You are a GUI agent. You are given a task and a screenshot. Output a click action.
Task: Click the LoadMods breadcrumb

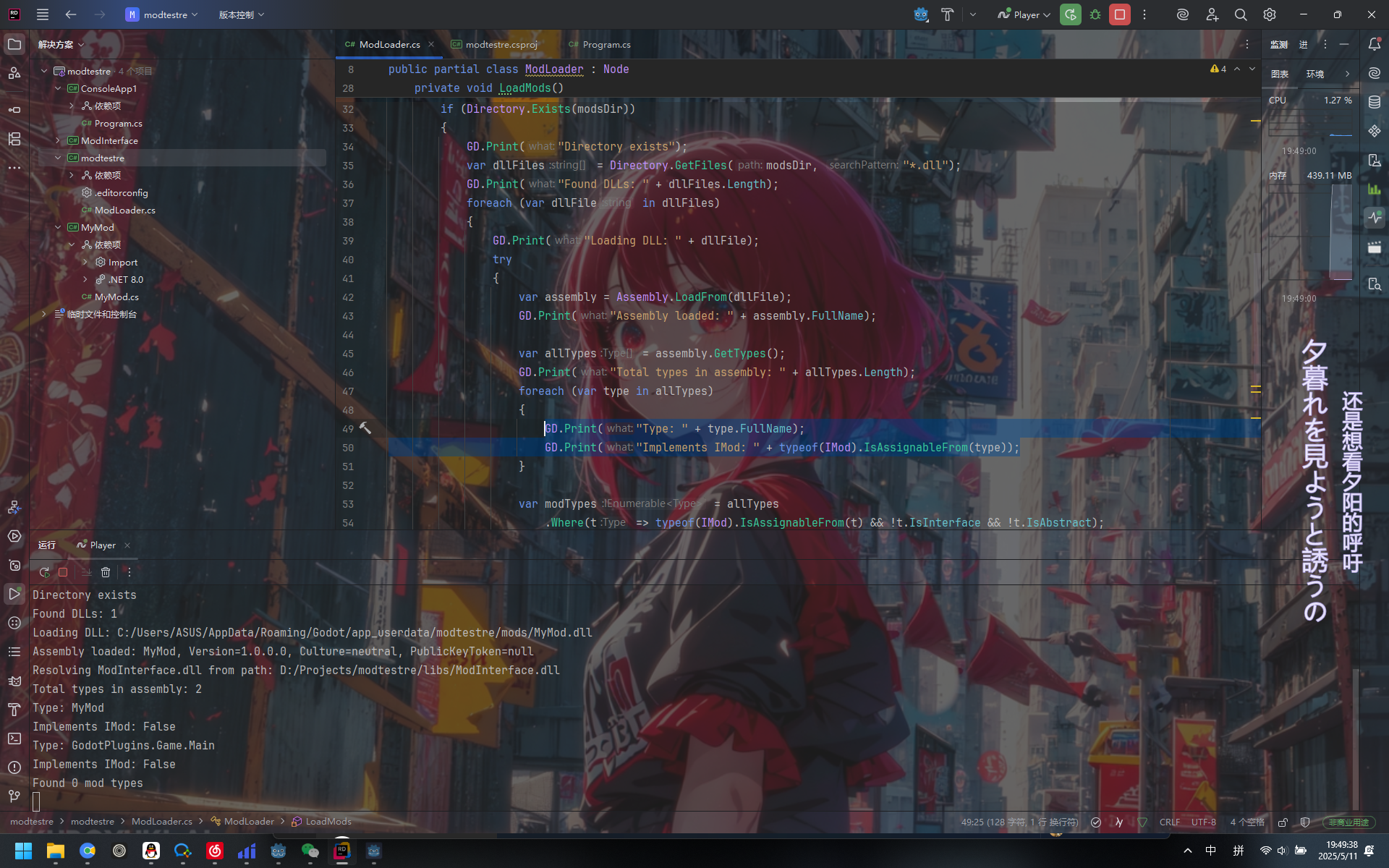pos(321,822)
